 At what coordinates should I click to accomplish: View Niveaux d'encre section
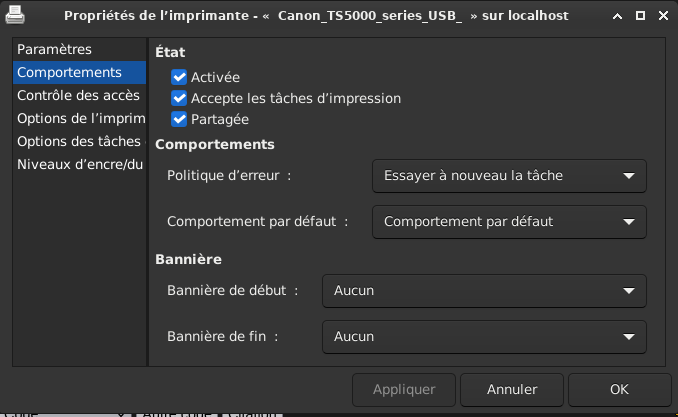[80, 165]
